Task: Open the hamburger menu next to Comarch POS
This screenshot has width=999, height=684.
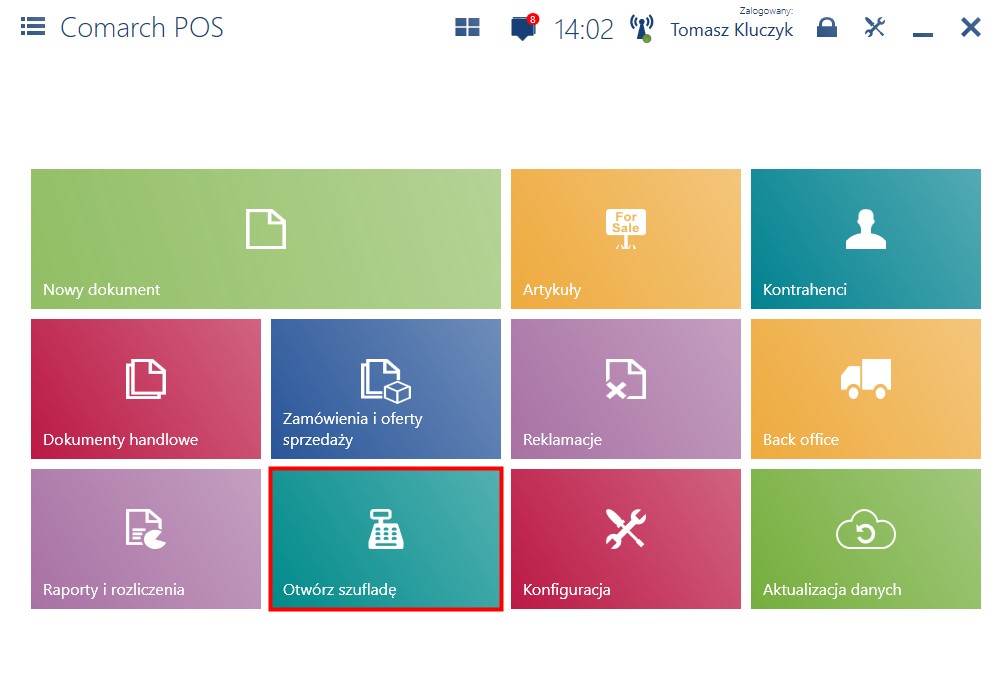Action: pyautogui.click(x=32, y=27)
